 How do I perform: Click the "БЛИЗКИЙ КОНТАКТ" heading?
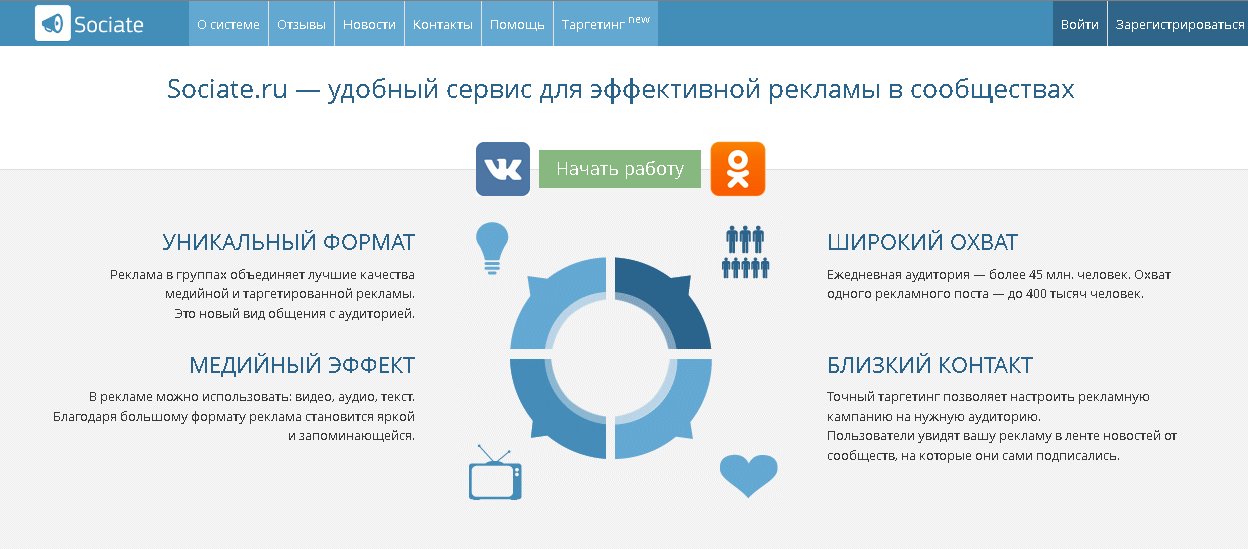(x=930, y=364)
